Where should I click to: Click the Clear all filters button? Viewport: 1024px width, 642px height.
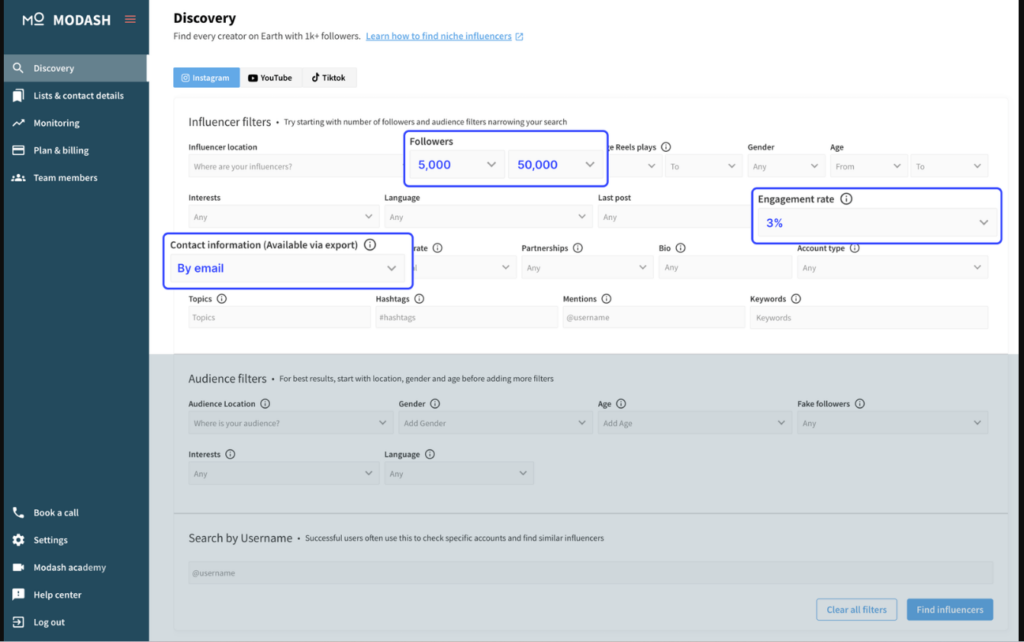(x=856, y=609)
